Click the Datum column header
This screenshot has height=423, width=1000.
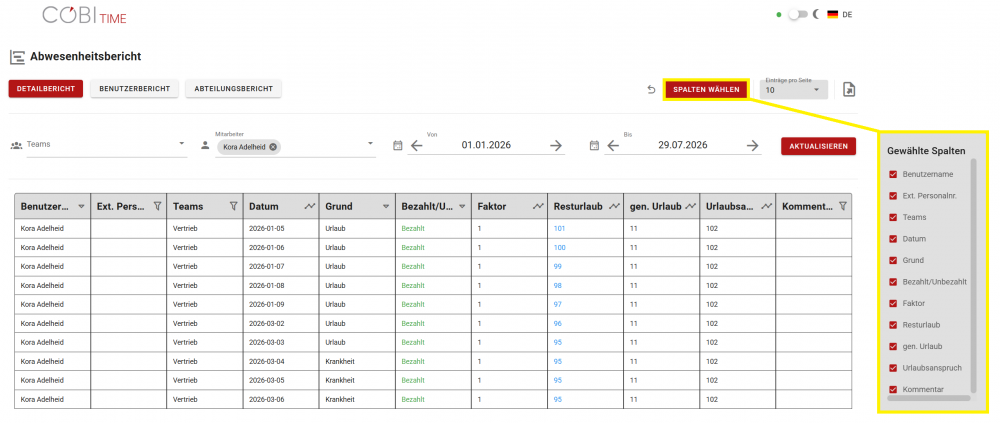click(x=281, y=206)
